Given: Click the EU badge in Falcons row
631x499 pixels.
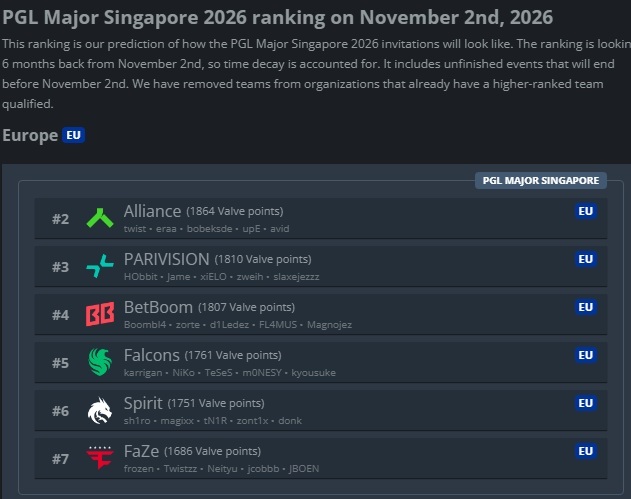Looking at the screenshot, I should click(x=586, y=355).
